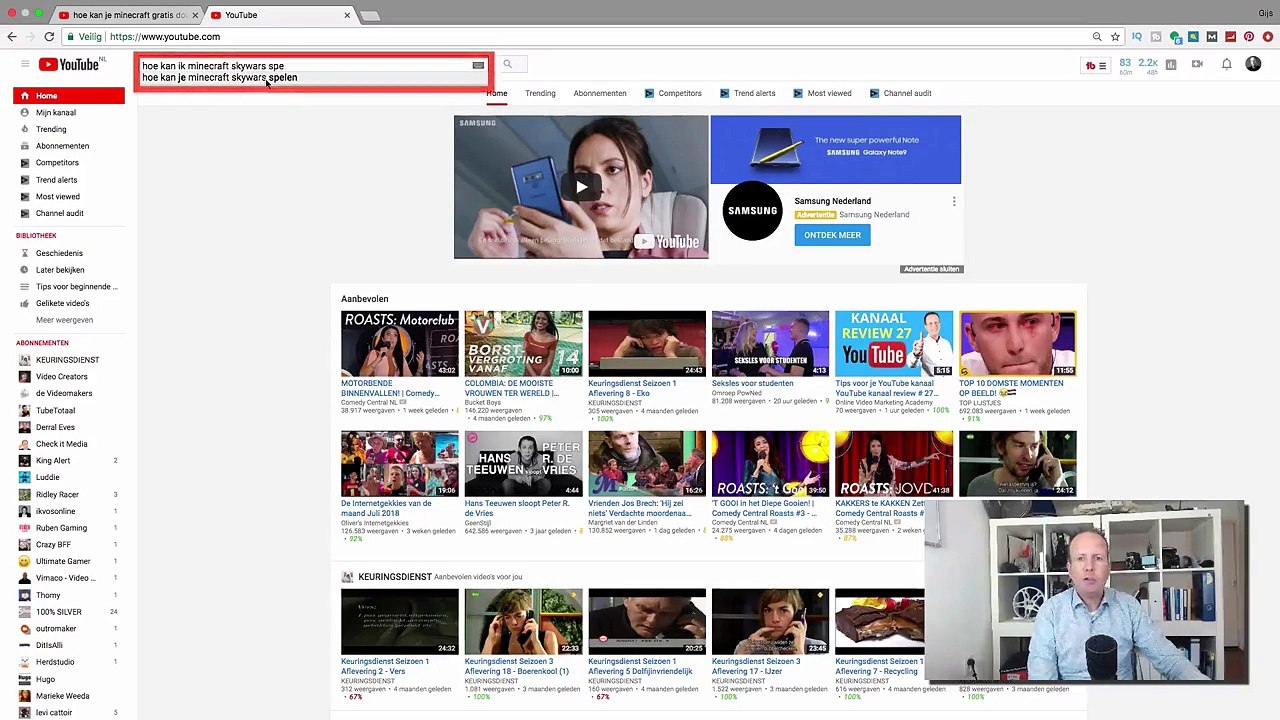This screenshot has width=1280, height=720.
Task: Click the YouTube search input field
Action: tap(313, 65)
